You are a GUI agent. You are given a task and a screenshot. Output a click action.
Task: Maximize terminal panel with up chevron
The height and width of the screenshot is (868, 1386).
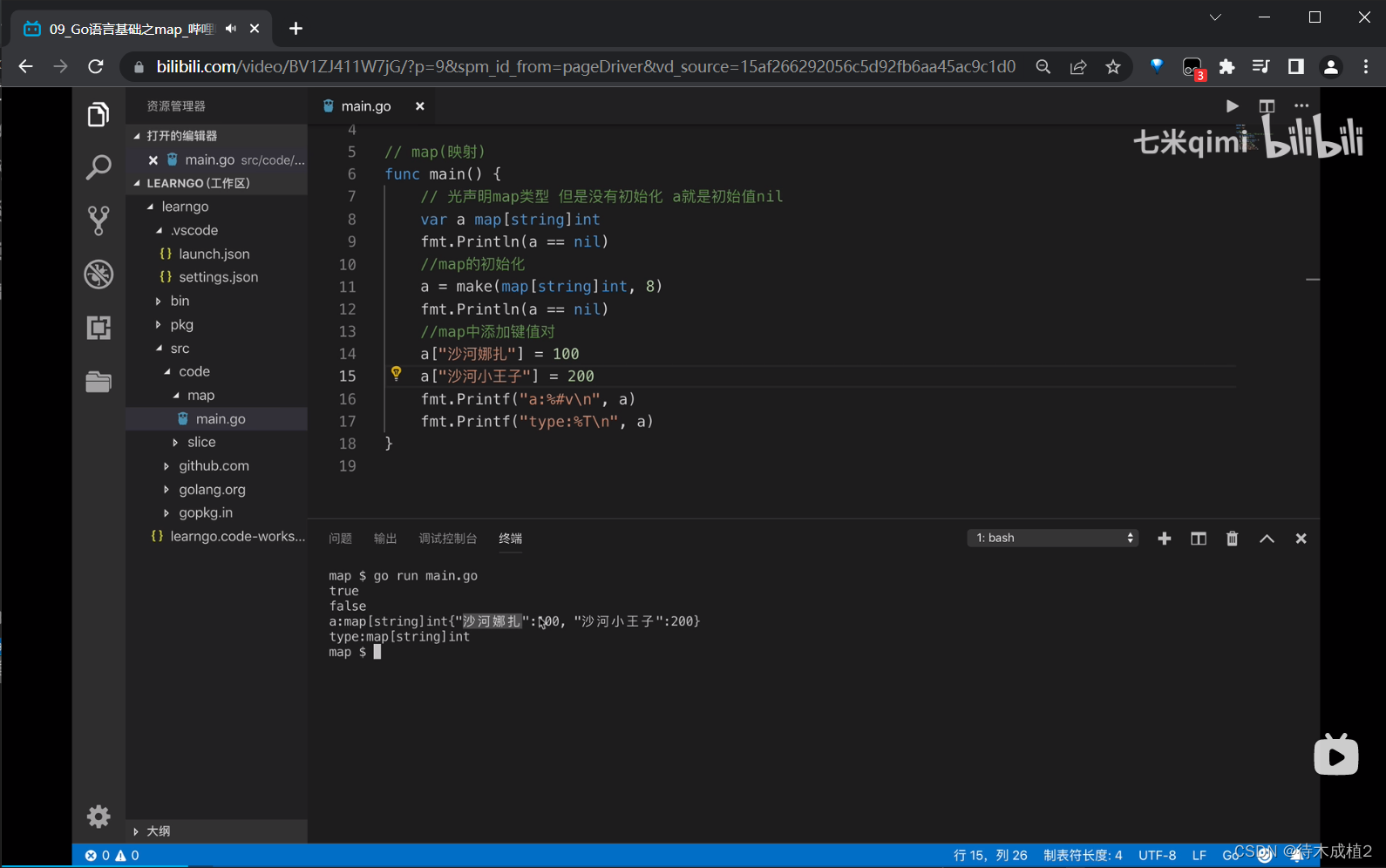(x=1267, y=539)
